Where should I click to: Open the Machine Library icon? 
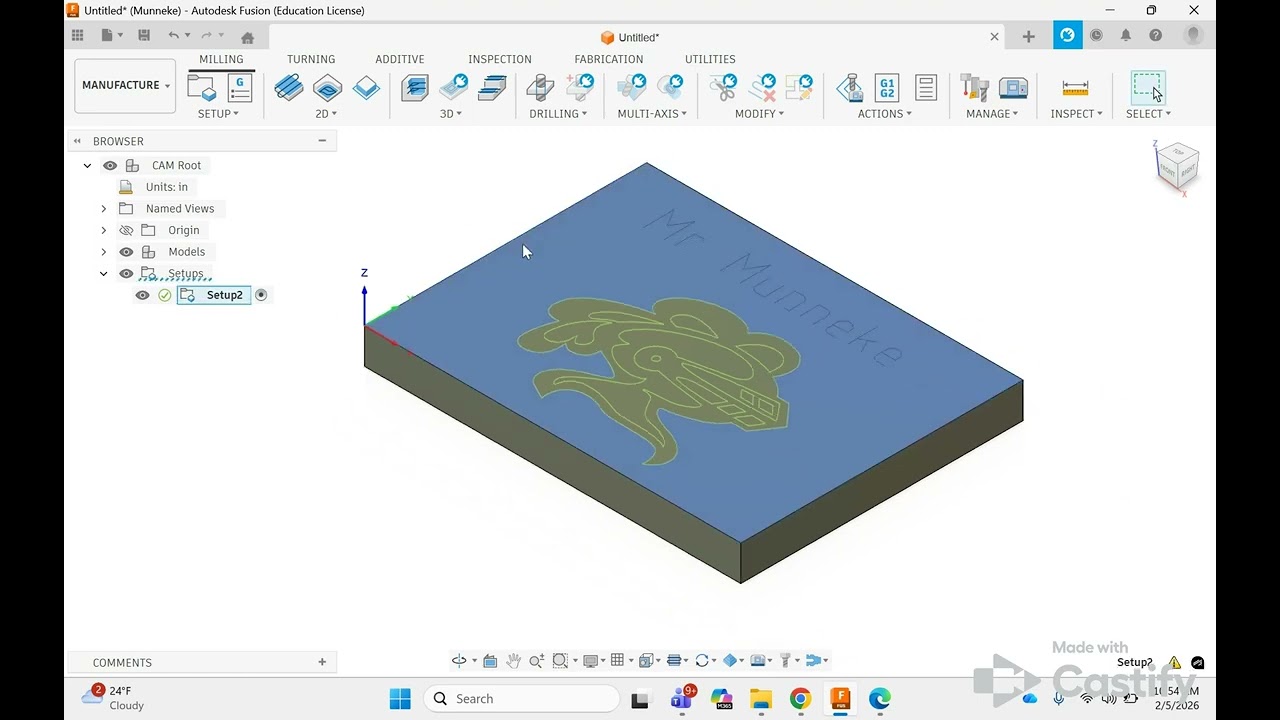point(1013,88)
